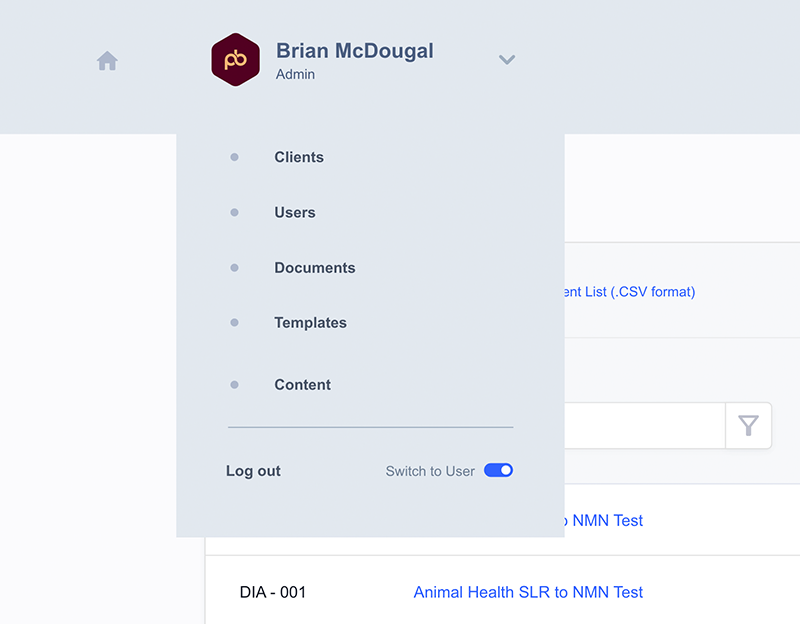Click the bullet beside Templates
This screenshot has width=800, height=624.
click(234, 322)
